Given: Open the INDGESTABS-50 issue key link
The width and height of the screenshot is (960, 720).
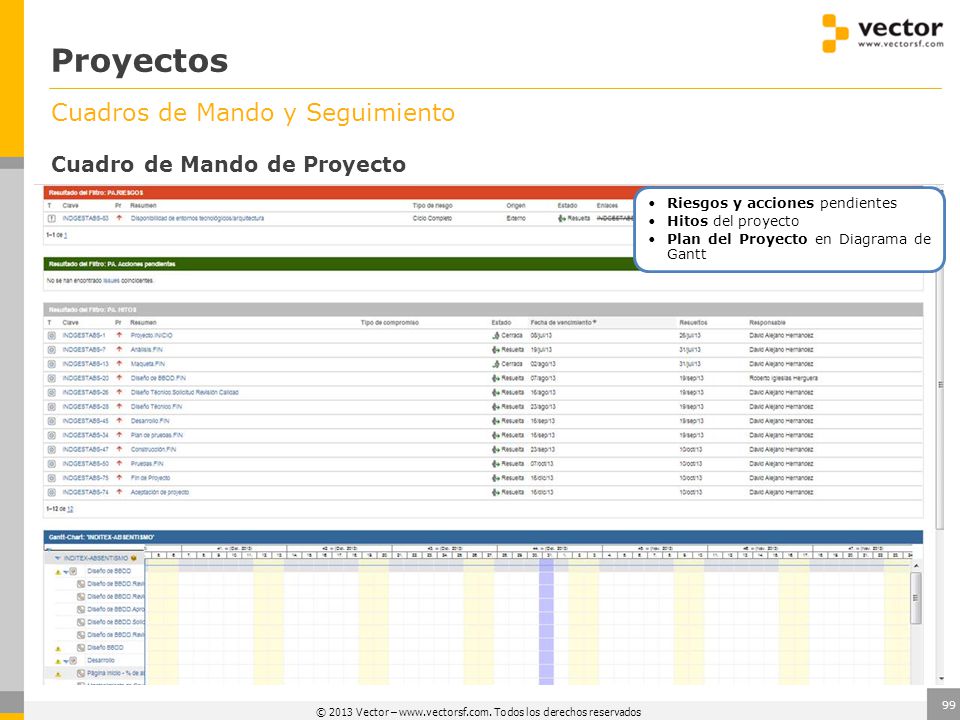Looking at the screenshot, I should (85, 464).
